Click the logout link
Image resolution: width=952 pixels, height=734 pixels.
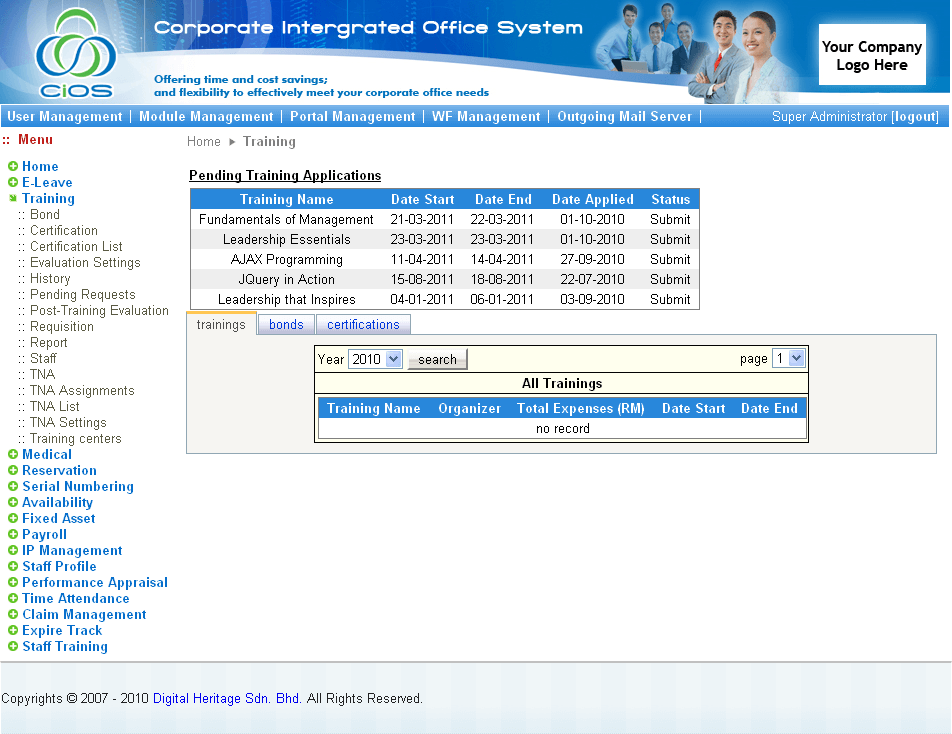(x=915, y=117)
